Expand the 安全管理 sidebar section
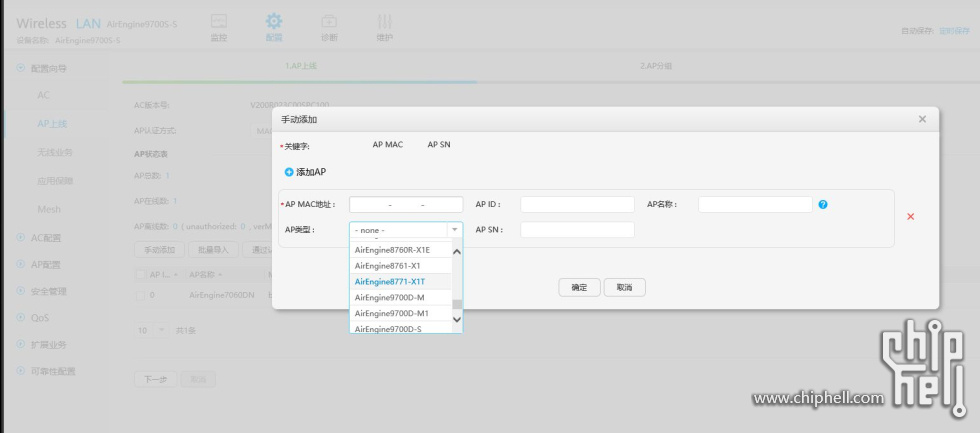Viewport: 980px width, 433px height. pos(21,291)
